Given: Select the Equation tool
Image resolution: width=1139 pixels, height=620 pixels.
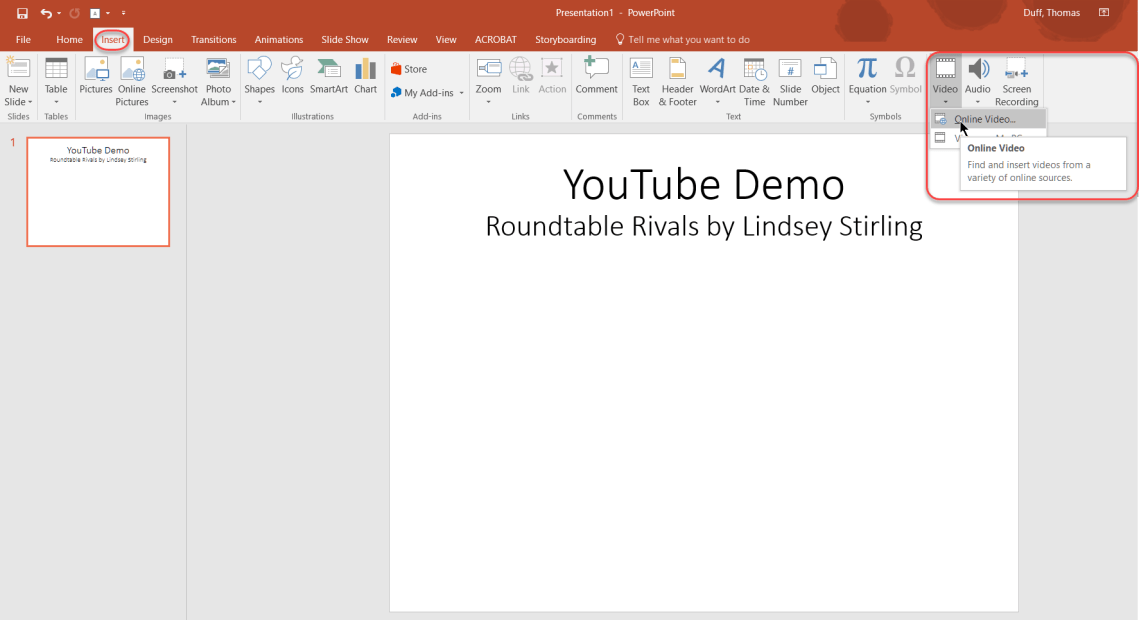Looking at the screenshot, I should tap(866, 80).
